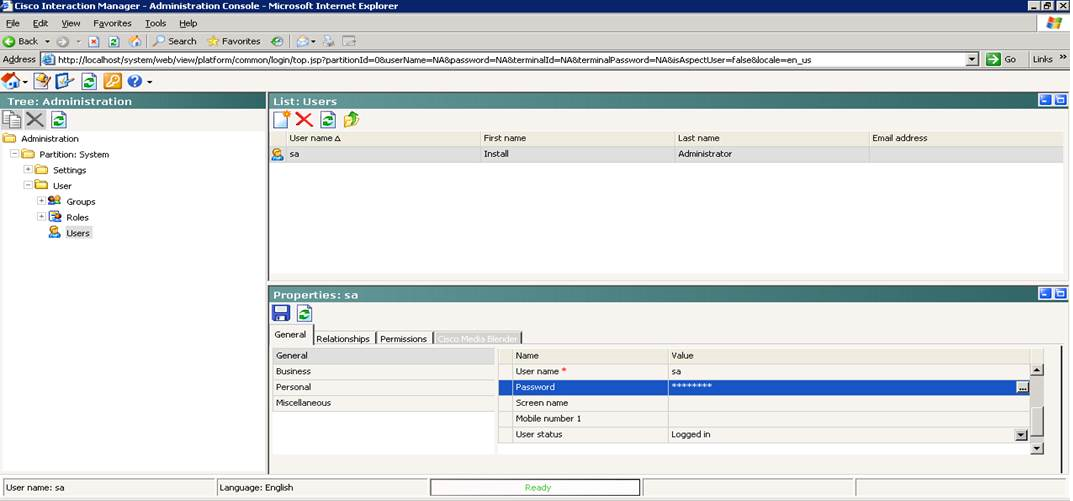Select the Users tree item
This screenshot has width=1073, height=501.
click(77, 233)
